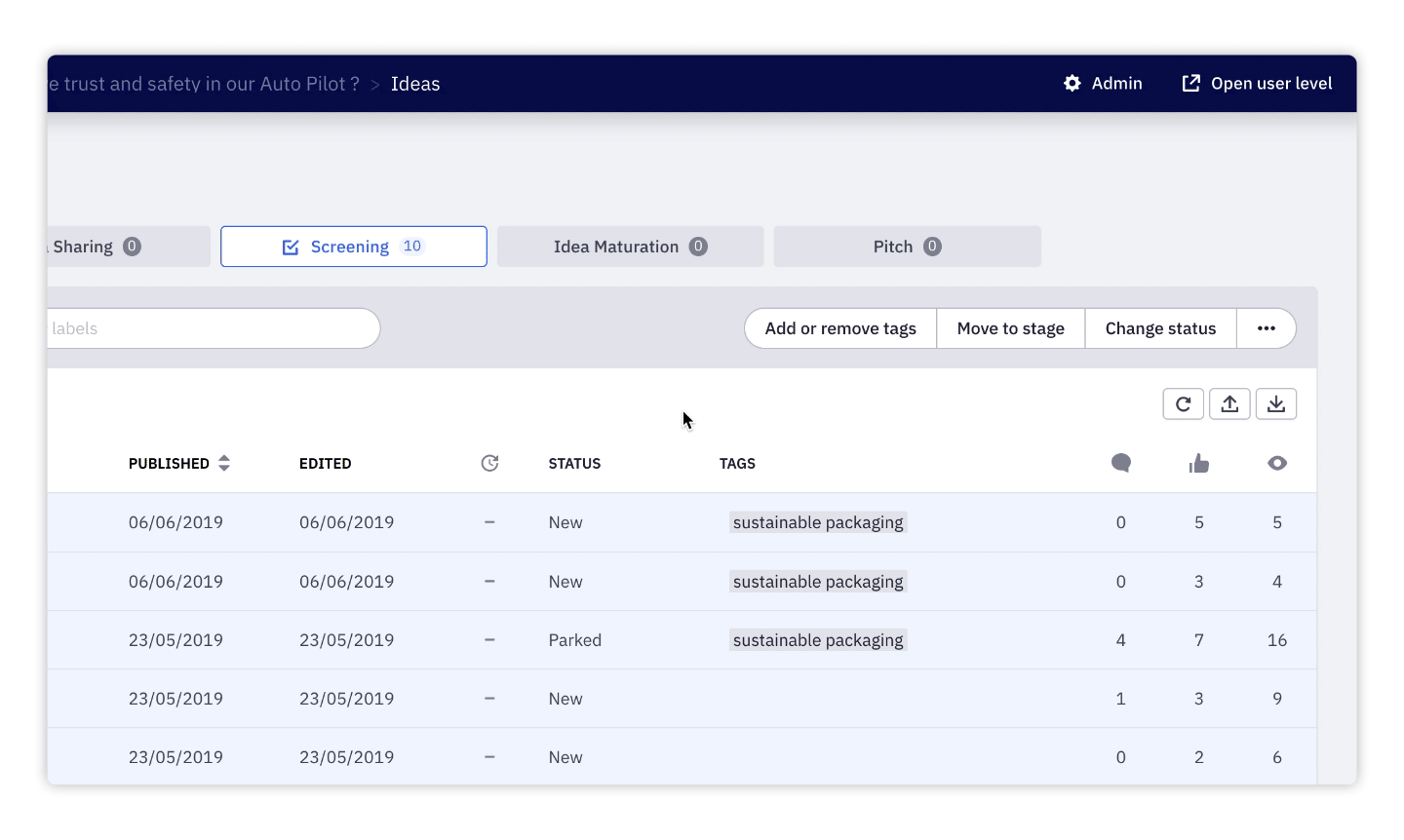Click the Admin gear icon
Image resolution: width=1404 pixels, height=840 pixels.
[x=1072, y=84]
